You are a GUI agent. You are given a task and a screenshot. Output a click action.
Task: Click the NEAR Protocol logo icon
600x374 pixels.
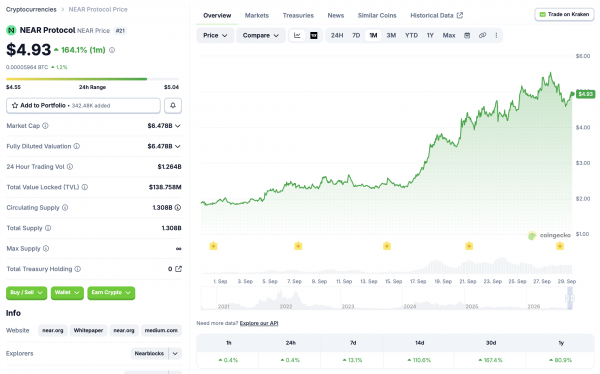11,30
